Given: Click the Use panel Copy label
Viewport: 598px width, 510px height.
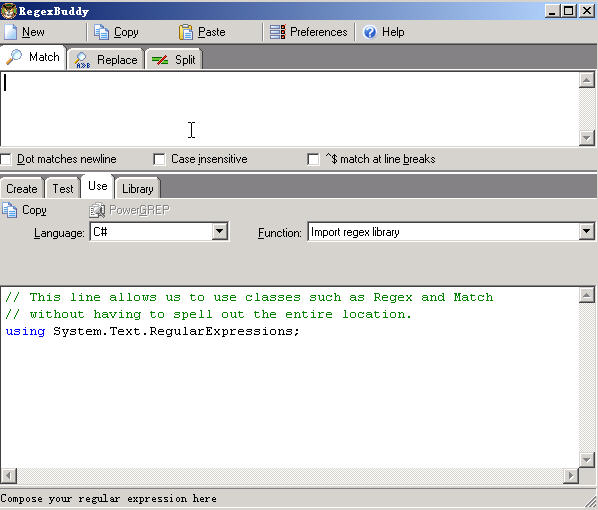Looking at the screenshot, I should tap(34, 210).
